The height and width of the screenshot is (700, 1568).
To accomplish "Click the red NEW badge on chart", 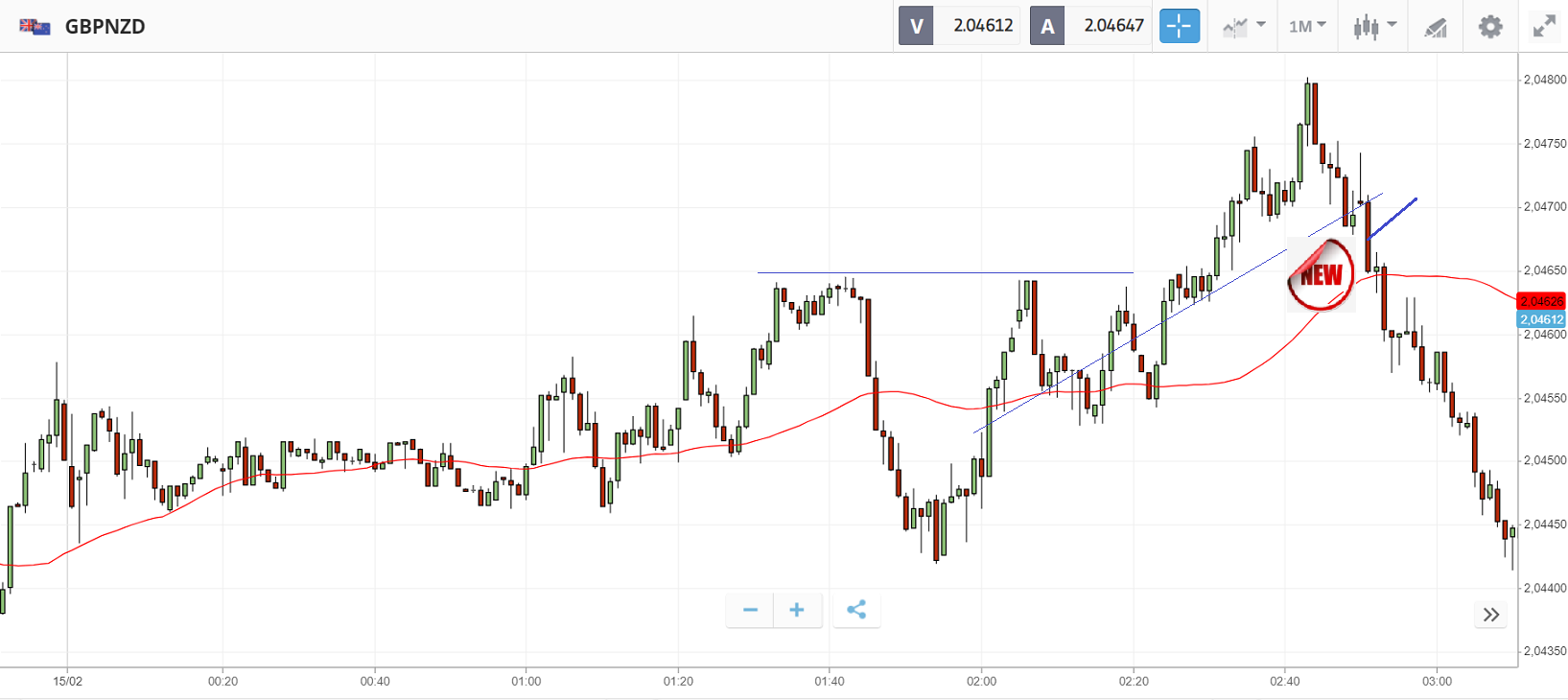I will [x=1321, y=275].
